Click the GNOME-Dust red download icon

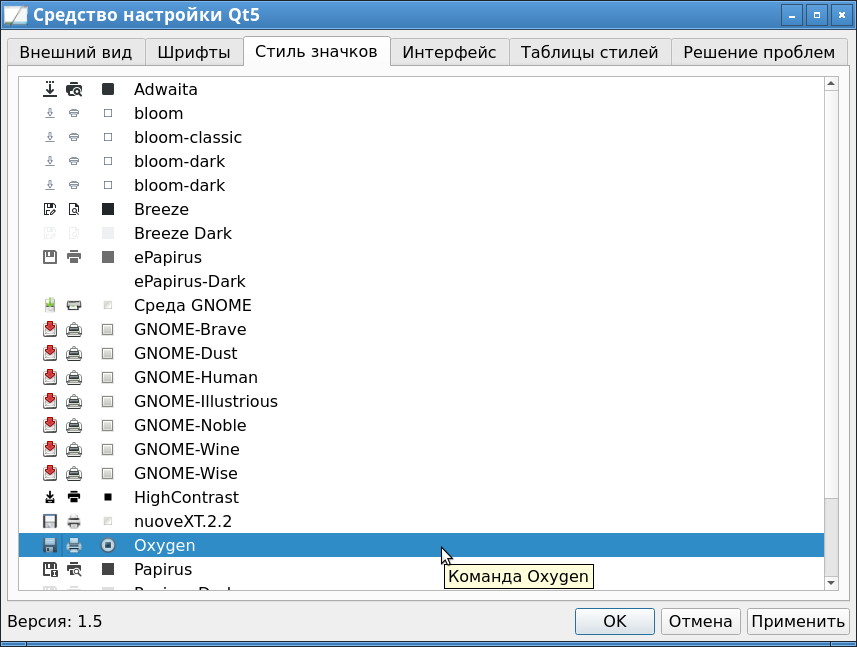(x=50, y=354)
